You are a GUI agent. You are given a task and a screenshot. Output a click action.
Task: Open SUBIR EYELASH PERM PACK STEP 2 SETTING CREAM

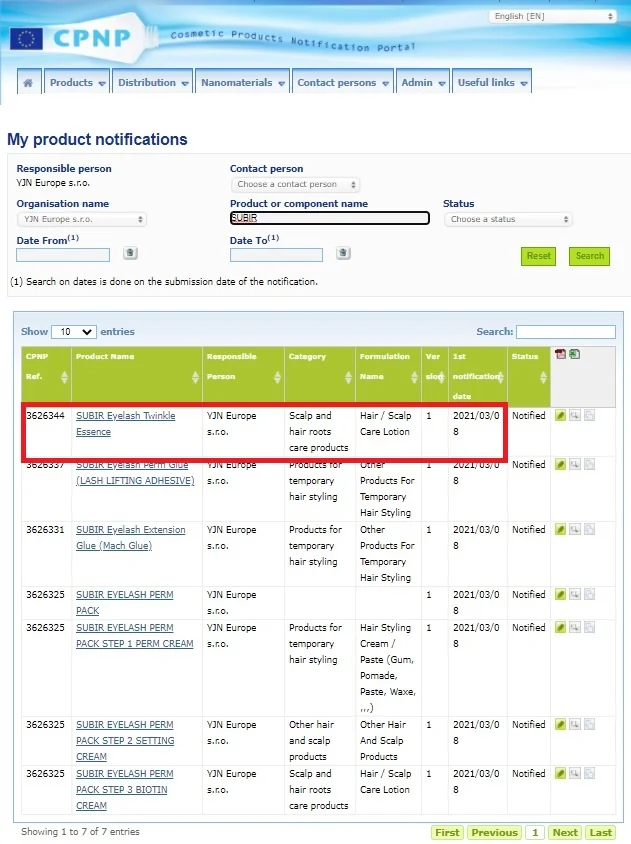pyautogui.click(x=125, y=741)
